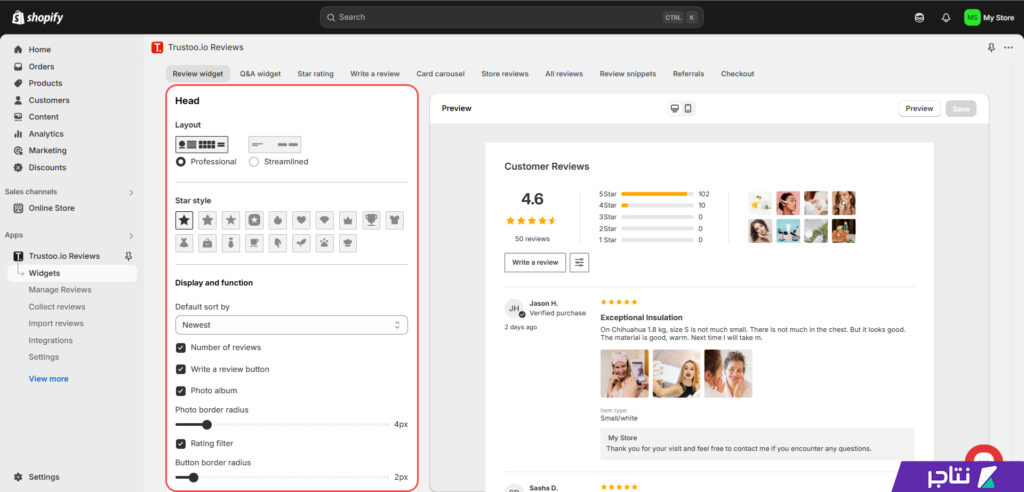The height and width of the screenshot is (492, 1024).
Task: Toggle Write a review button checkbox
Action: [181, 369]
